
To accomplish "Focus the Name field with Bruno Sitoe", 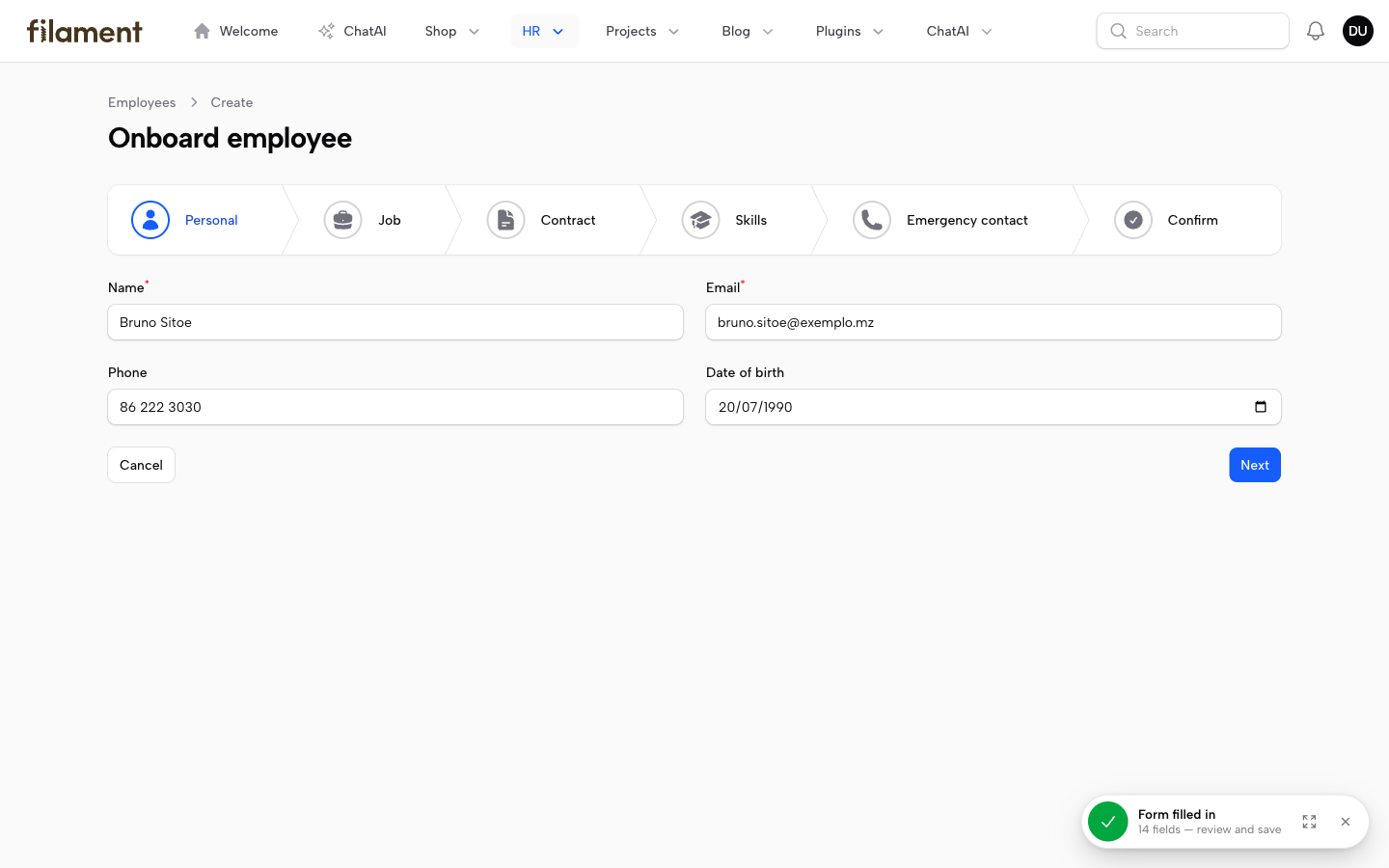I will [395, 322].
